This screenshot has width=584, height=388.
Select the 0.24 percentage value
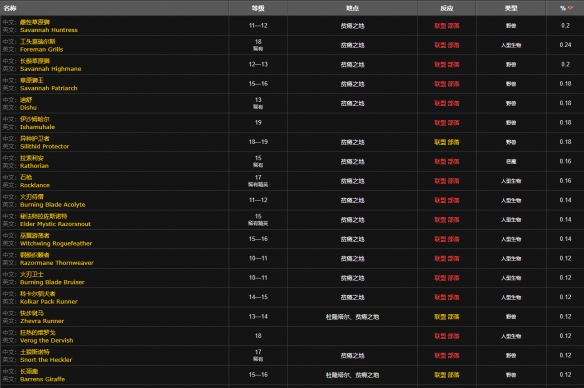tap(565, 45)
